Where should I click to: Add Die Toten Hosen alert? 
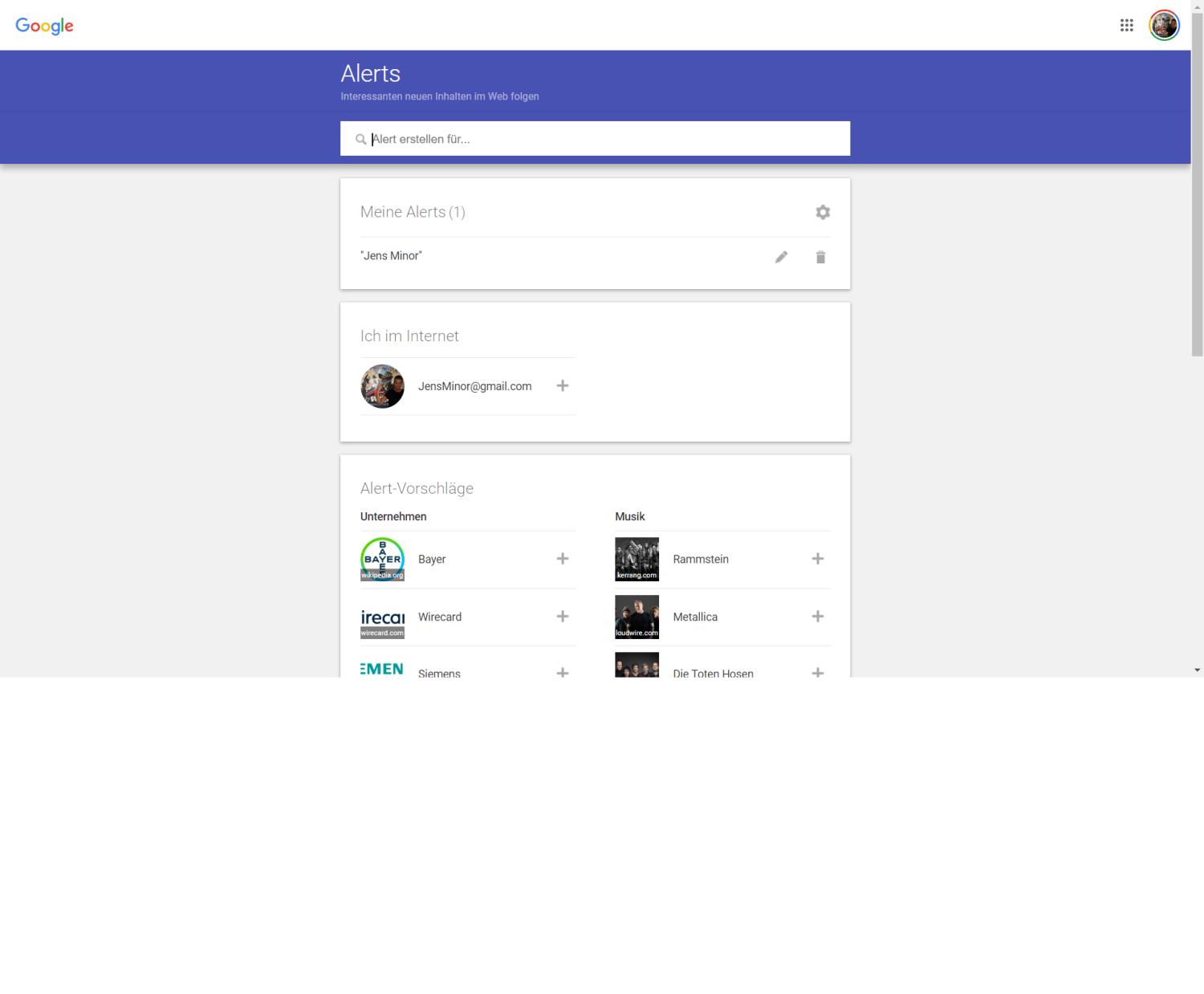tap(817, 671)
